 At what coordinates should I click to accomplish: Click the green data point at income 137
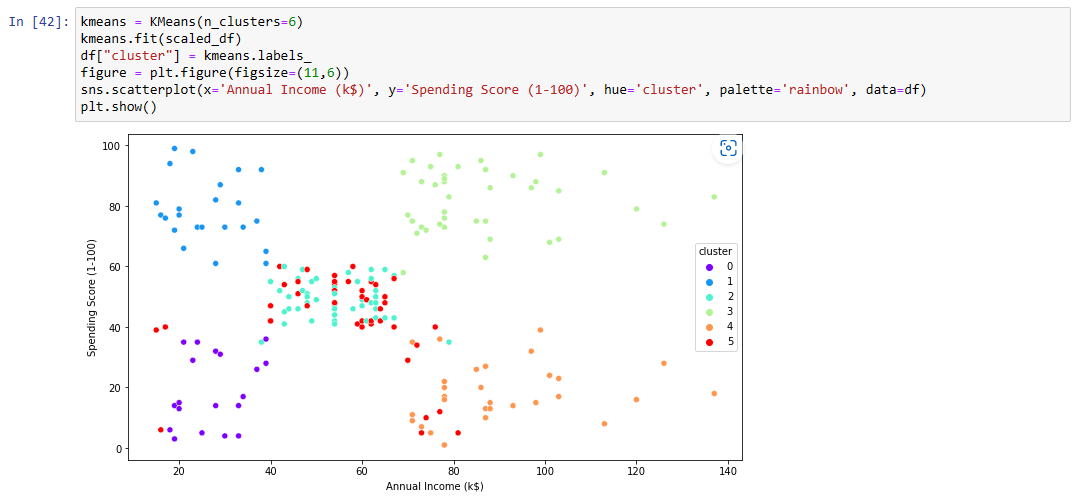[x=714, y=197]
